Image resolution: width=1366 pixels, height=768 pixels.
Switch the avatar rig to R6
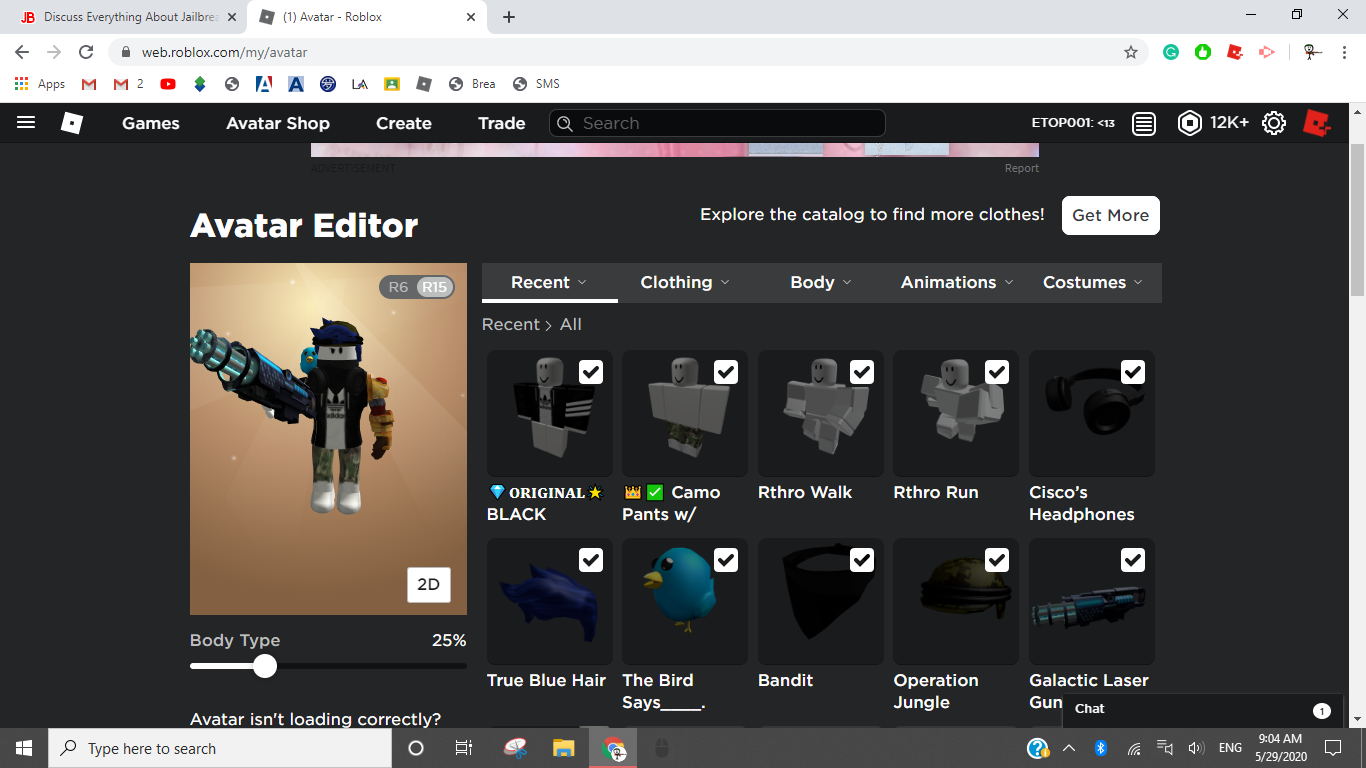[398, 287]
